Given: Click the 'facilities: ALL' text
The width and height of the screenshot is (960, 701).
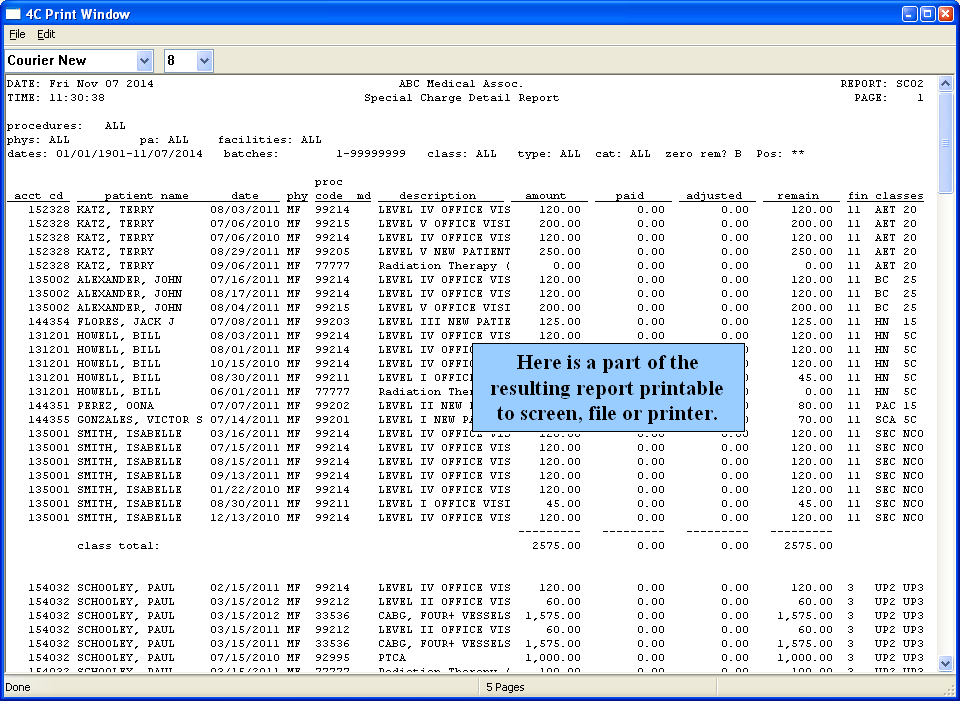Looking at the screenshot, I should (269, 140).
